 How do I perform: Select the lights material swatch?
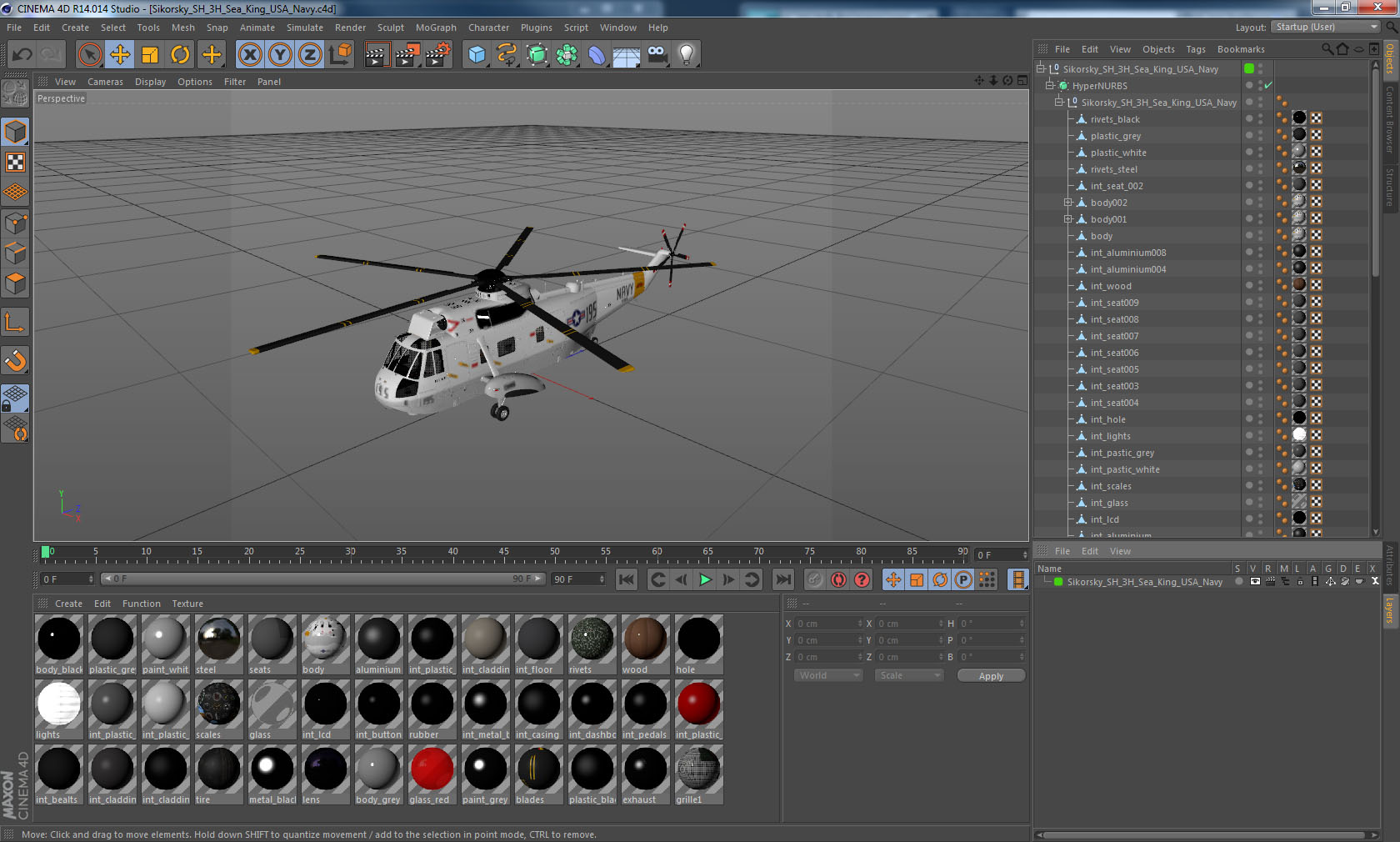pyautogui.click(x=58, y=709)
